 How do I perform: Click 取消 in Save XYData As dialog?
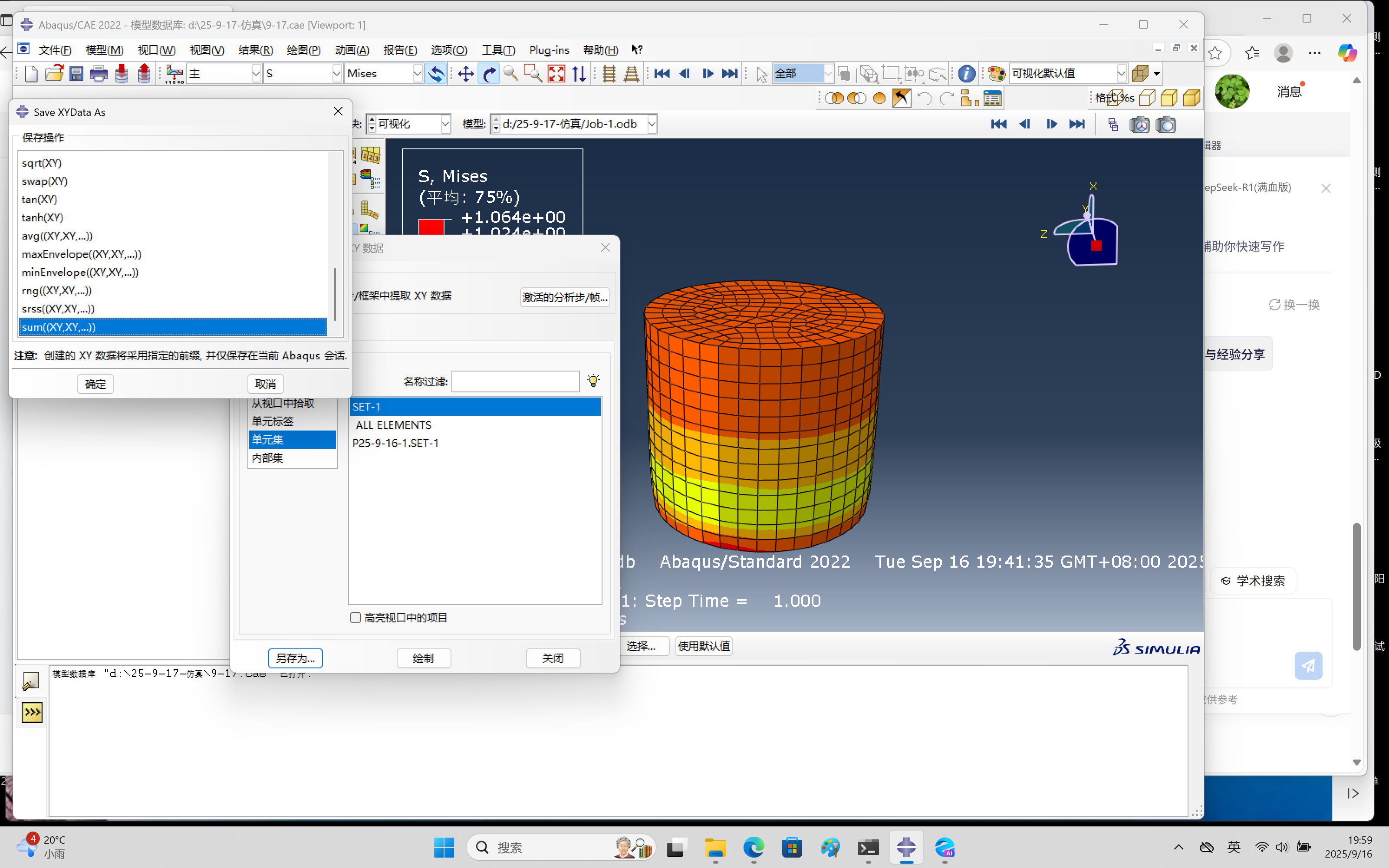[x=266, y=384]
